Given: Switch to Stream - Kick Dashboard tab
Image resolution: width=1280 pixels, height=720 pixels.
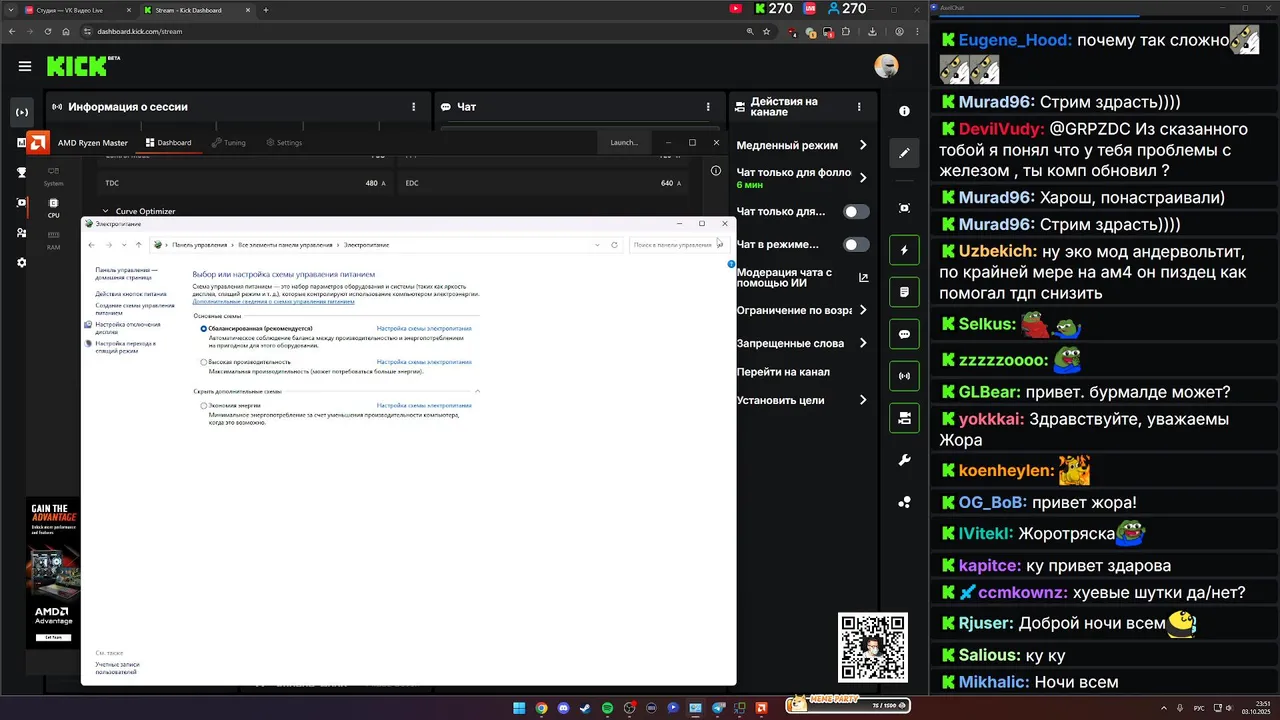Looking at the screenshot, I should pos(196,10).
